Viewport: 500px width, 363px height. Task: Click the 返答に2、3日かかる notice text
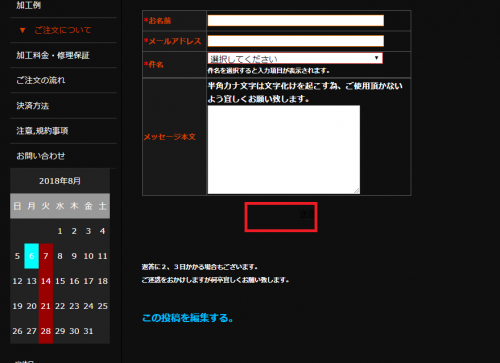(199, 267)
